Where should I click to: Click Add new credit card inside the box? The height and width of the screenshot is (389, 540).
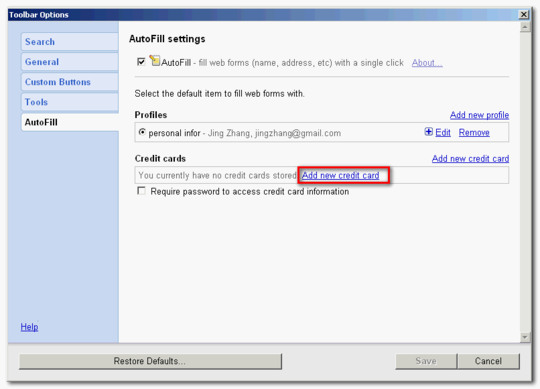click(340, 176)
